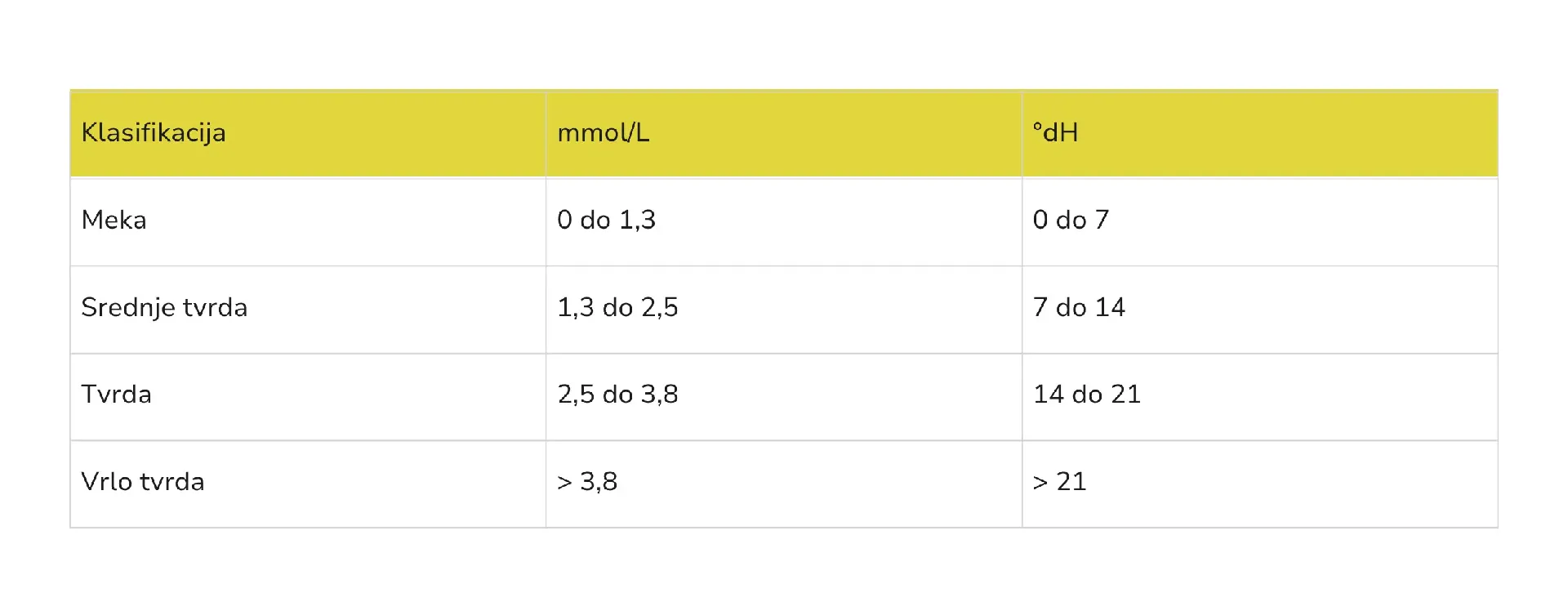Select the Tvrda classification cell
This screenshot has height=611, width=1568.
click(117, 395)
